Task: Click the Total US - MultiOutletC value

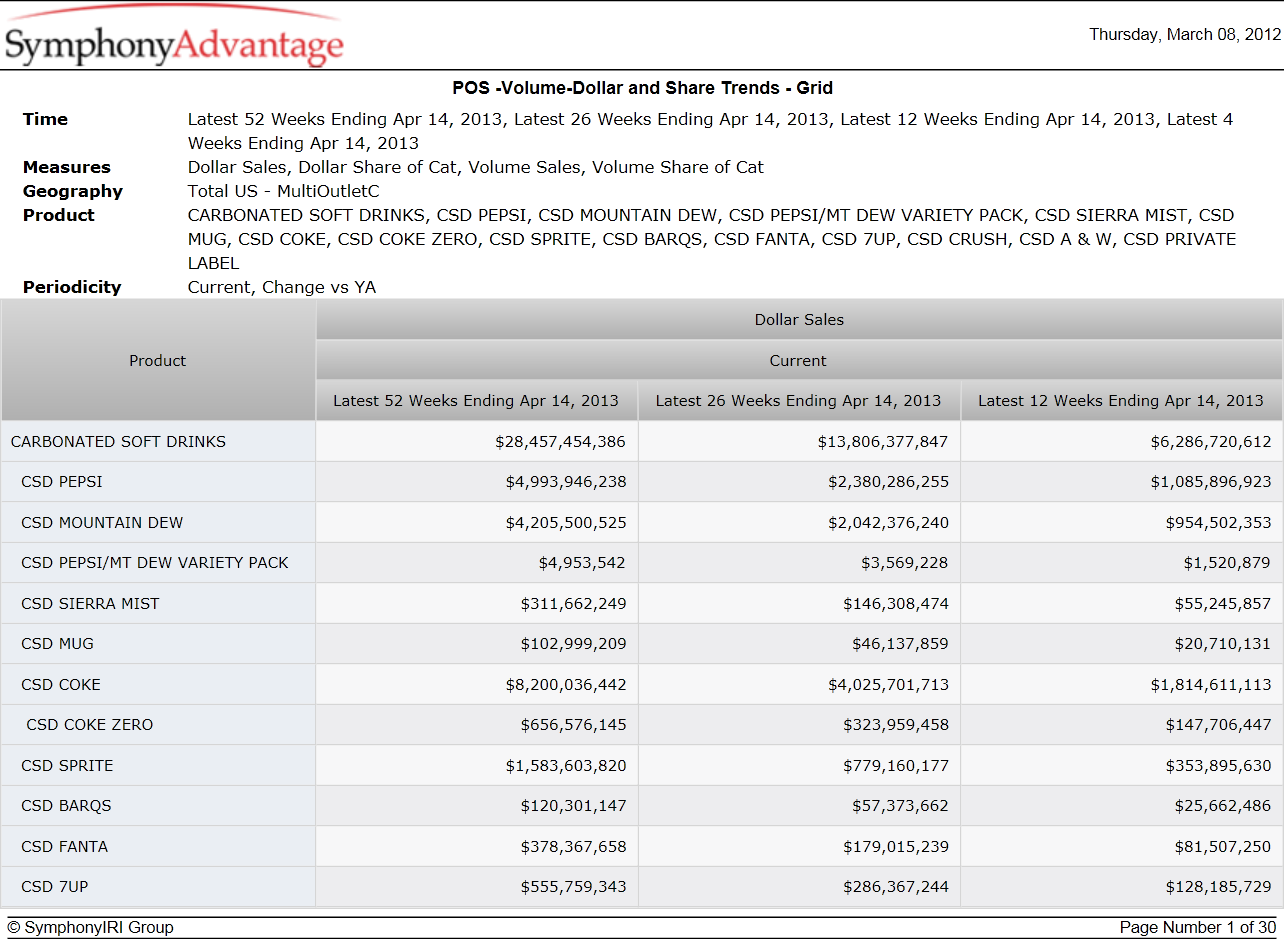Action: pos(284,191)
